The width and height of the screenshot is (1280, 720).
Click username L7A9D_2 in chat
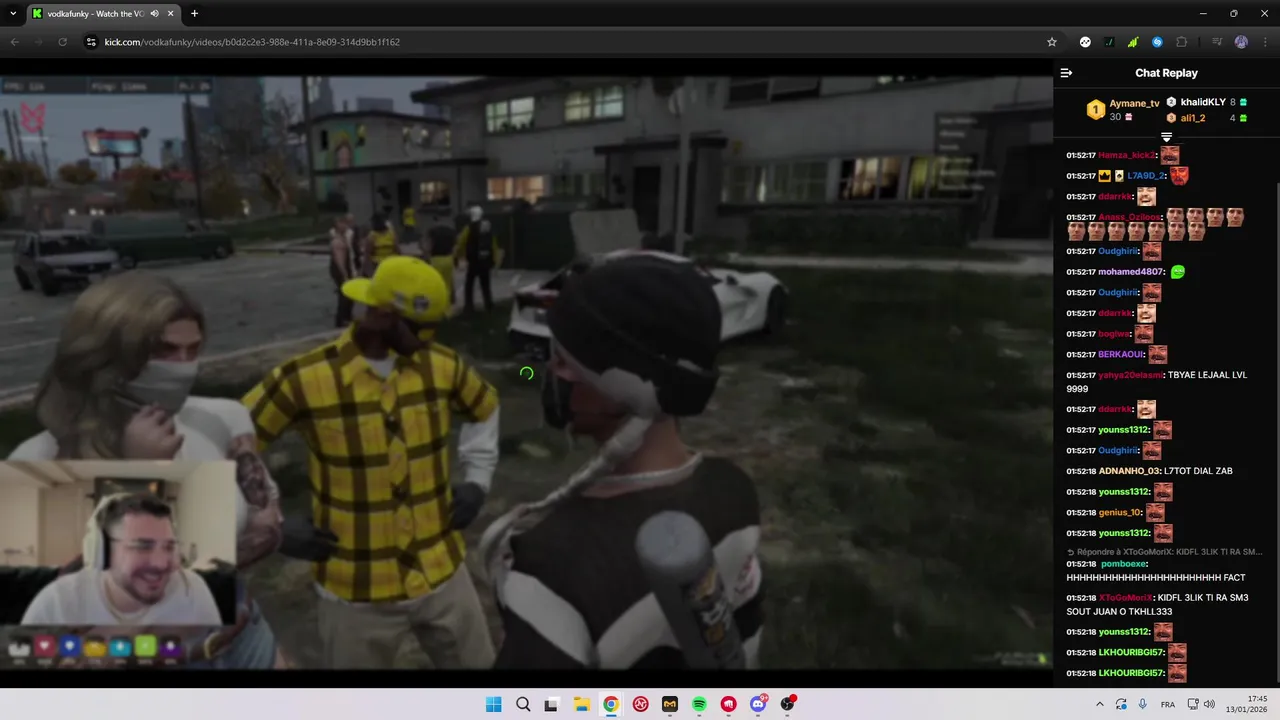pos(1146,176)
